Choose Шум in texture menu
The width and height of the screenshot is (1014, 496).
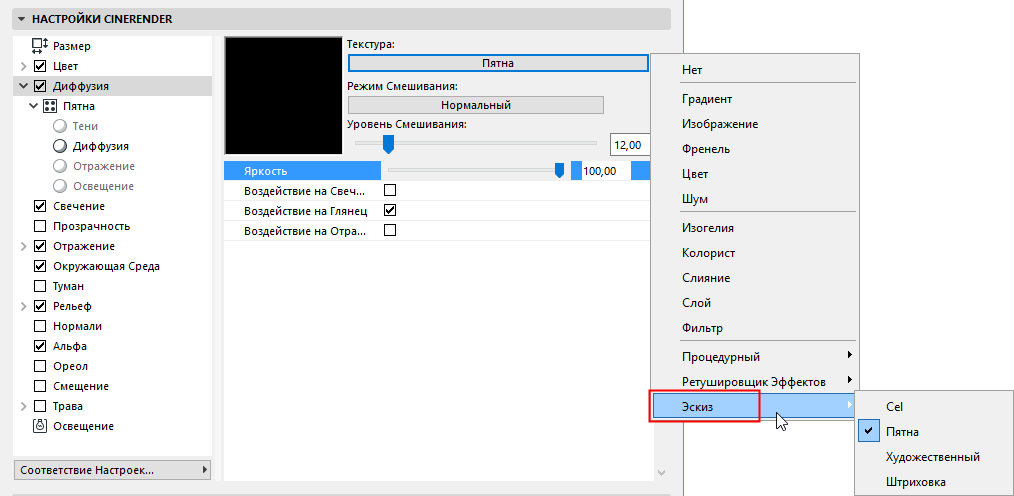point(754,199)
